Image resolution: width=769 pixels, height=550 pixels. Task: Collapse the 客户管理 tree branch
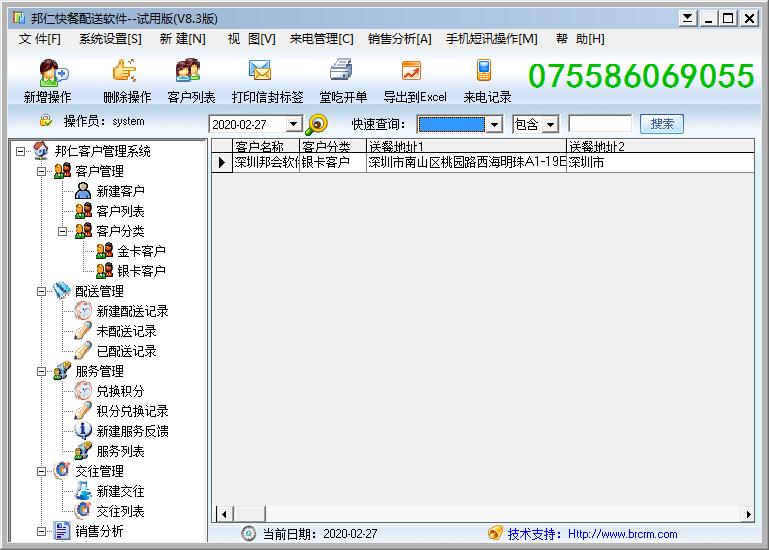tap(42, 171)
